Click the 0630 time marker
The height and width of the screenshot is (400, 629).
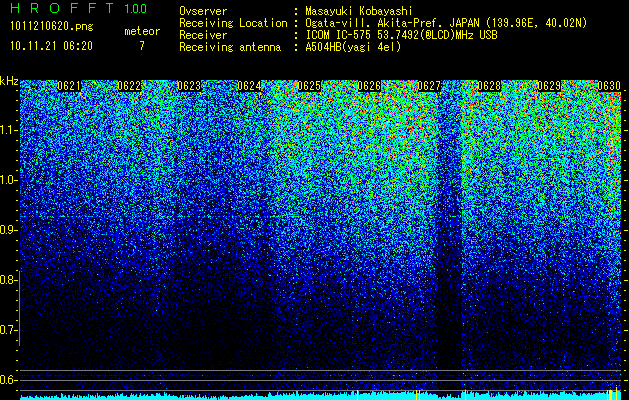point(609,86)
